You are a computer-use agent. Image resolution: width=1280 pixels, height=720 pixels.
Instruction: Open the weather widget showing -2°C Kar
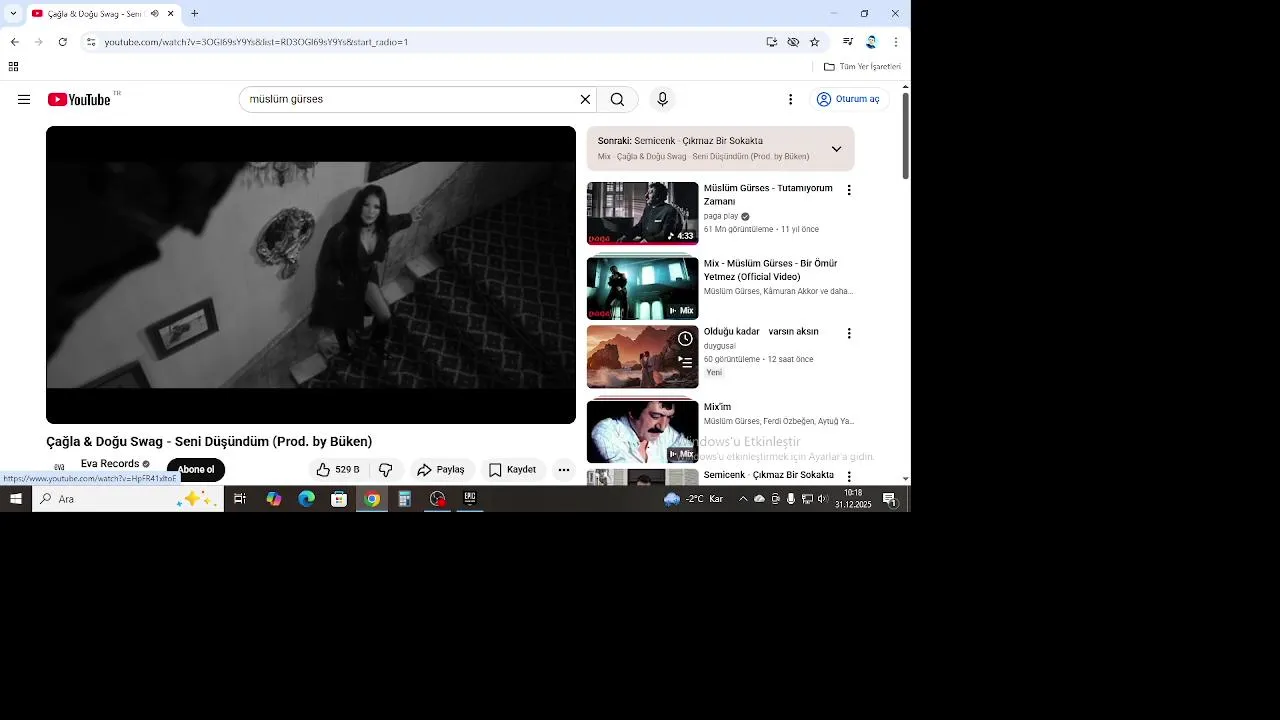pyautogui.click(x=694, y=499)
